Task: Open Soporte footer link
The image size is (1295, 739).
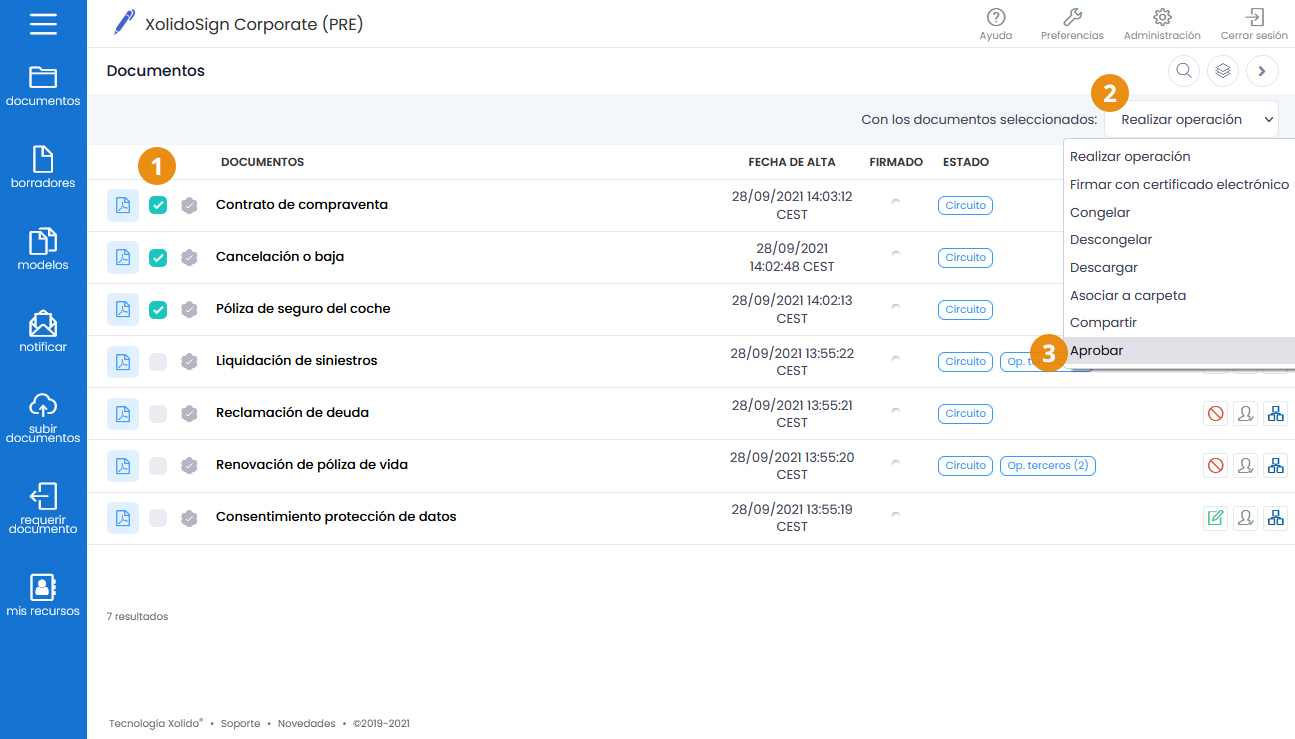Action: click(x=240, y=723)
